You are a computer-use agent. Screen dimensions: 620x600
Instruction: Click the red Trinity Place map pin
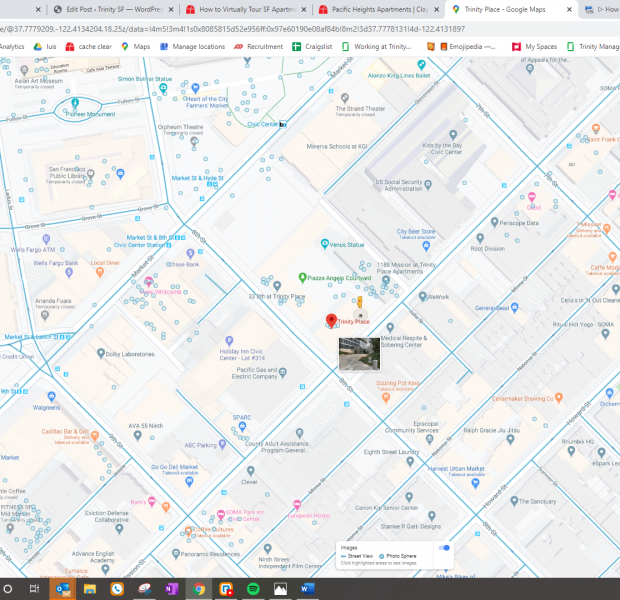(331, 321)
